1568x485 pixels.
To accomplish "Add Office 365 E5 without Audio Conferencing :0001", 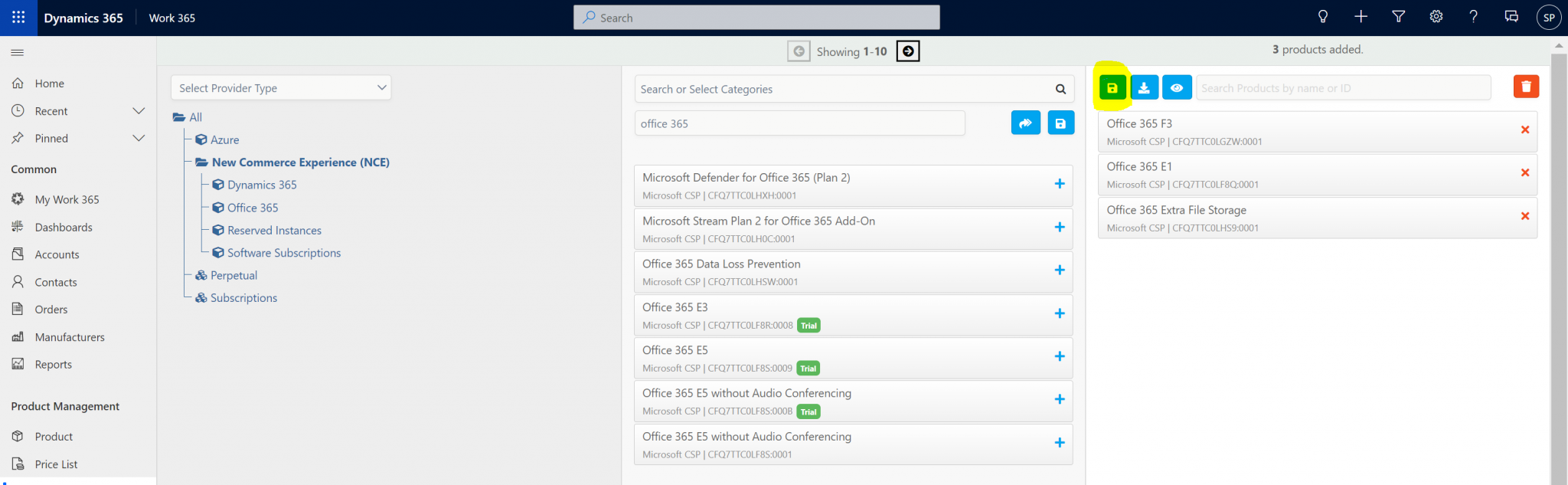I will [x=1060, y=443].
